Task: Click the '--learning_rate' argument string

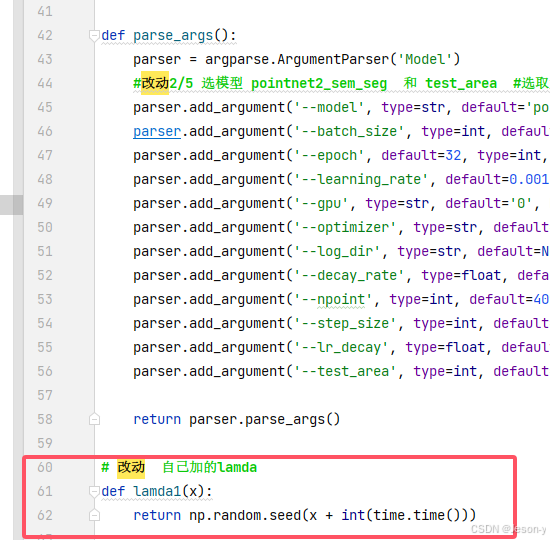Action: click(x=361, y=180)
